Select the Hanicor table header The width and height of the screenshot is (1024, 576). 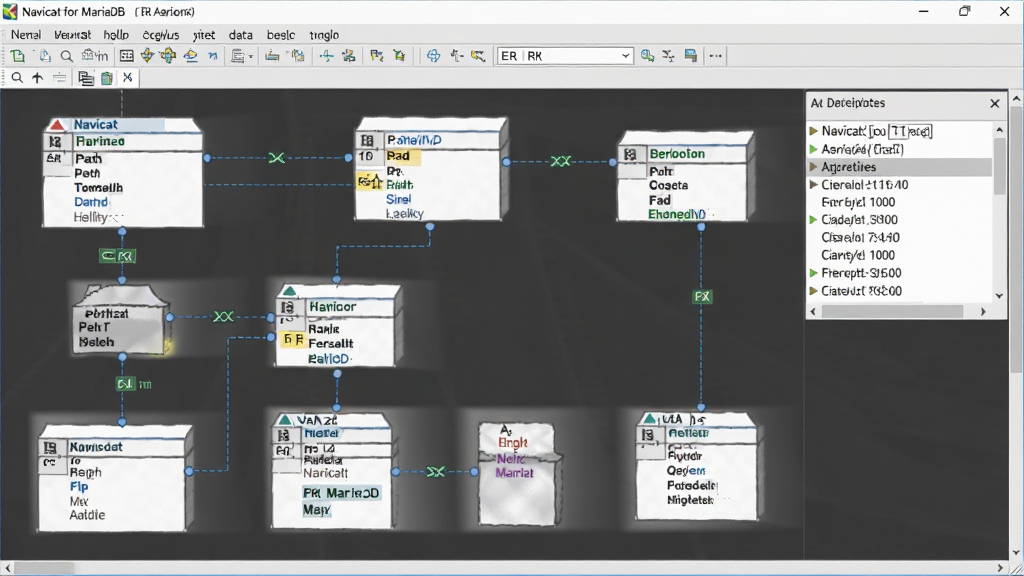(333, 307)
